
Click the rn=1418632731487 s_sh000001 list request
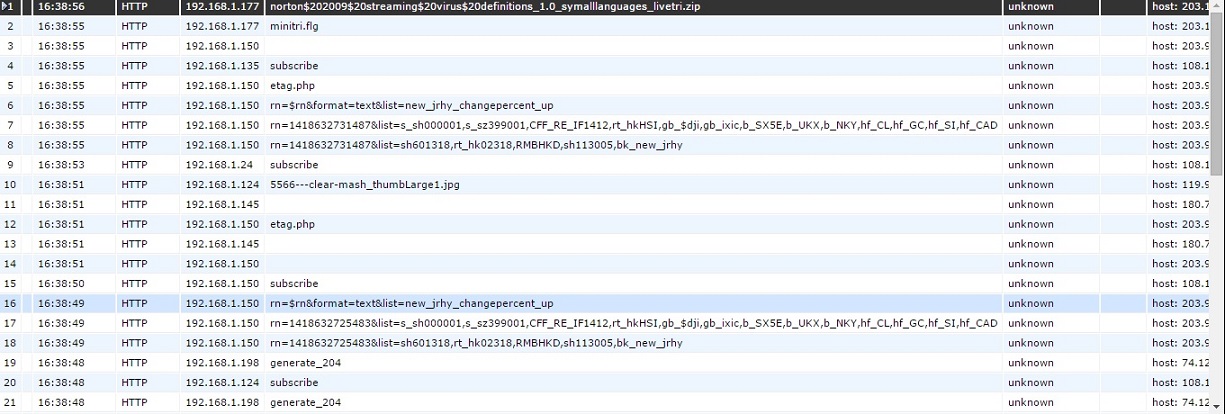tap(634, 125)
